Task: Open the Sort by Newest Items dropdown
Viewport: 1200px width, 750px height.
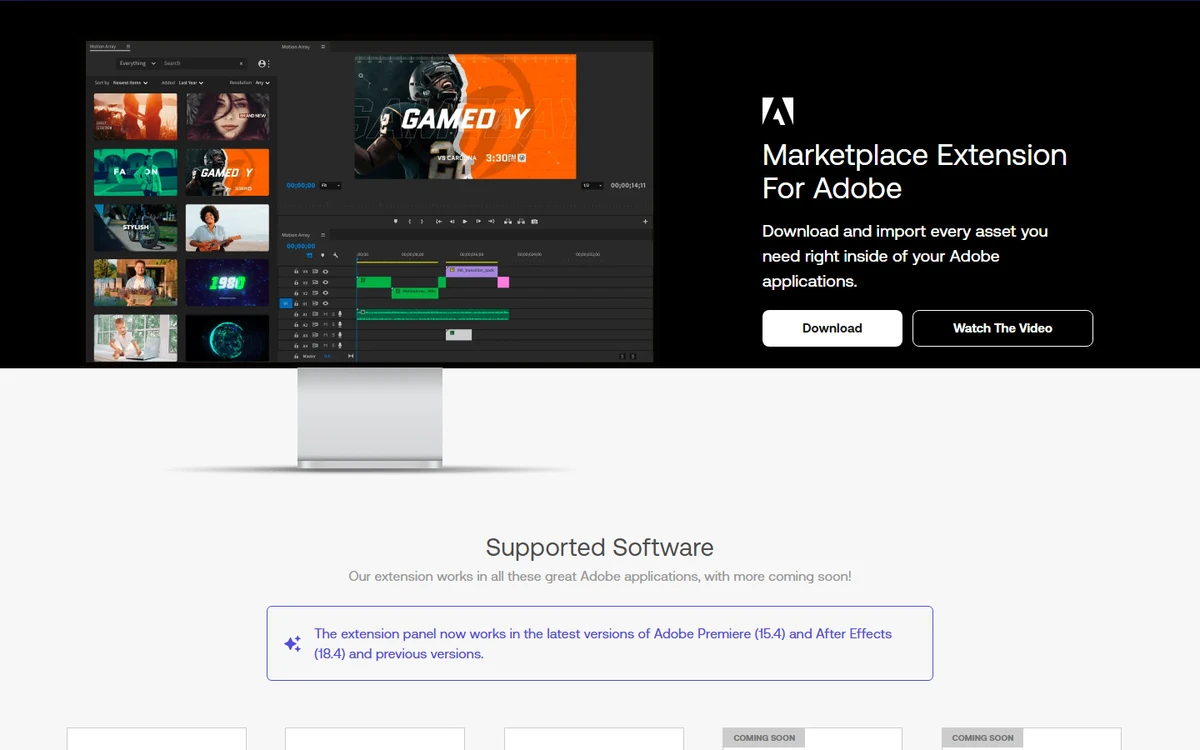Action: click(130, 83)
